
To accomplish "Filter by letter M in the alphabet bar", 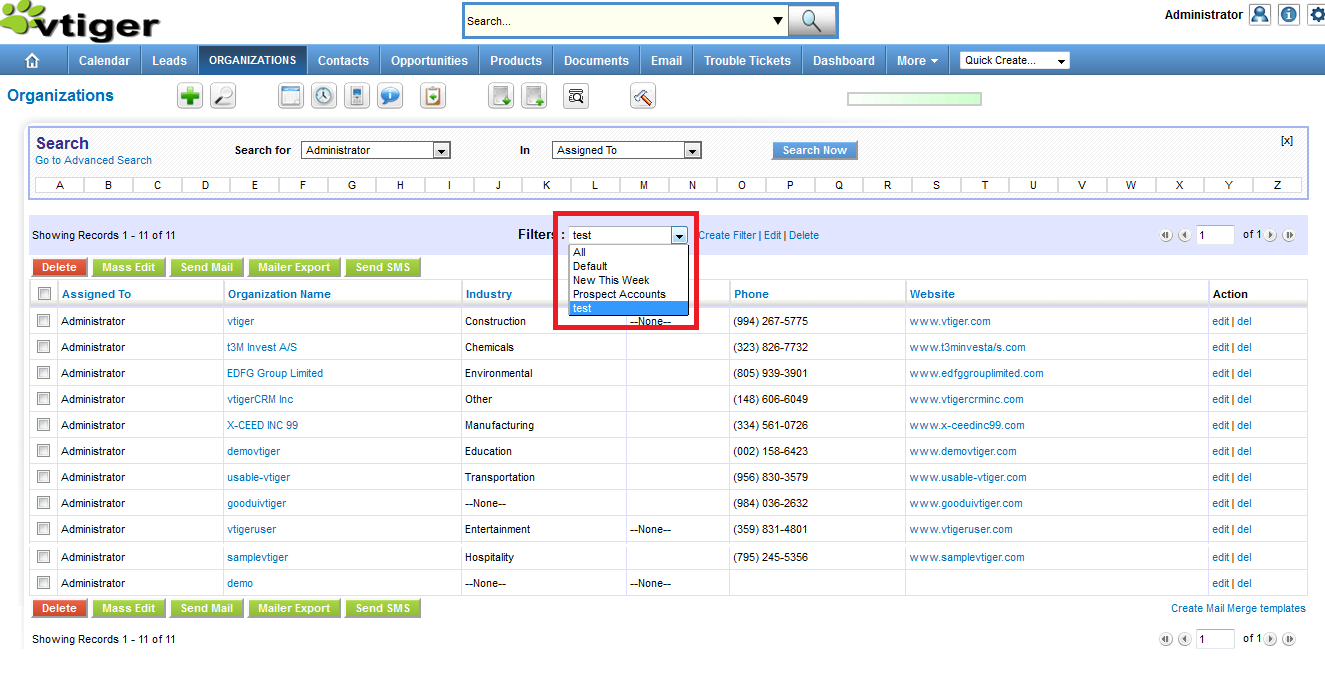I will tap(643, 185).
